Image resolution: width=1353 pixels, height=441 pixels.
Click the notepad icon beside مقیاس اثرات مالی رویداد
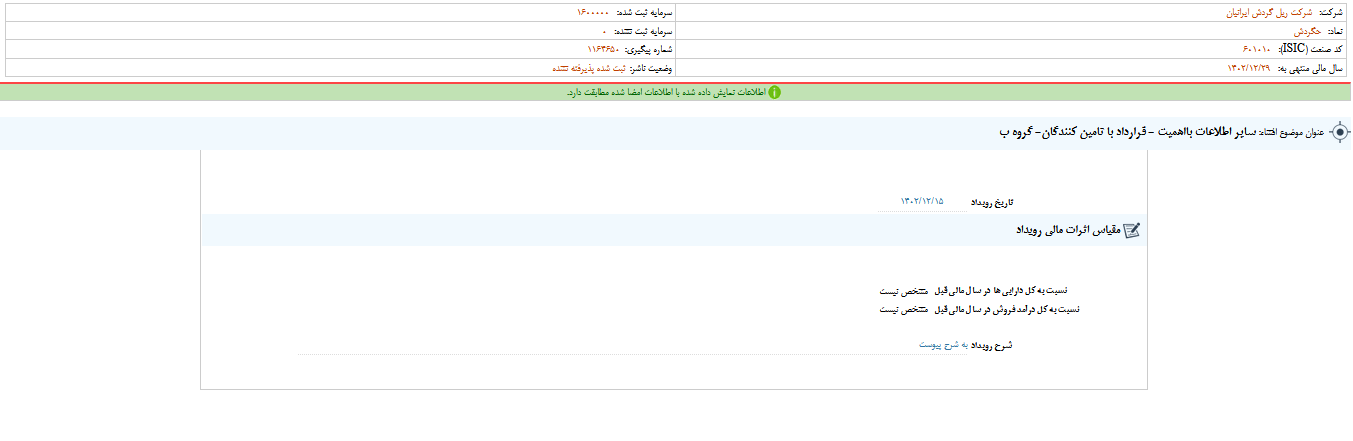[1131, 230]
